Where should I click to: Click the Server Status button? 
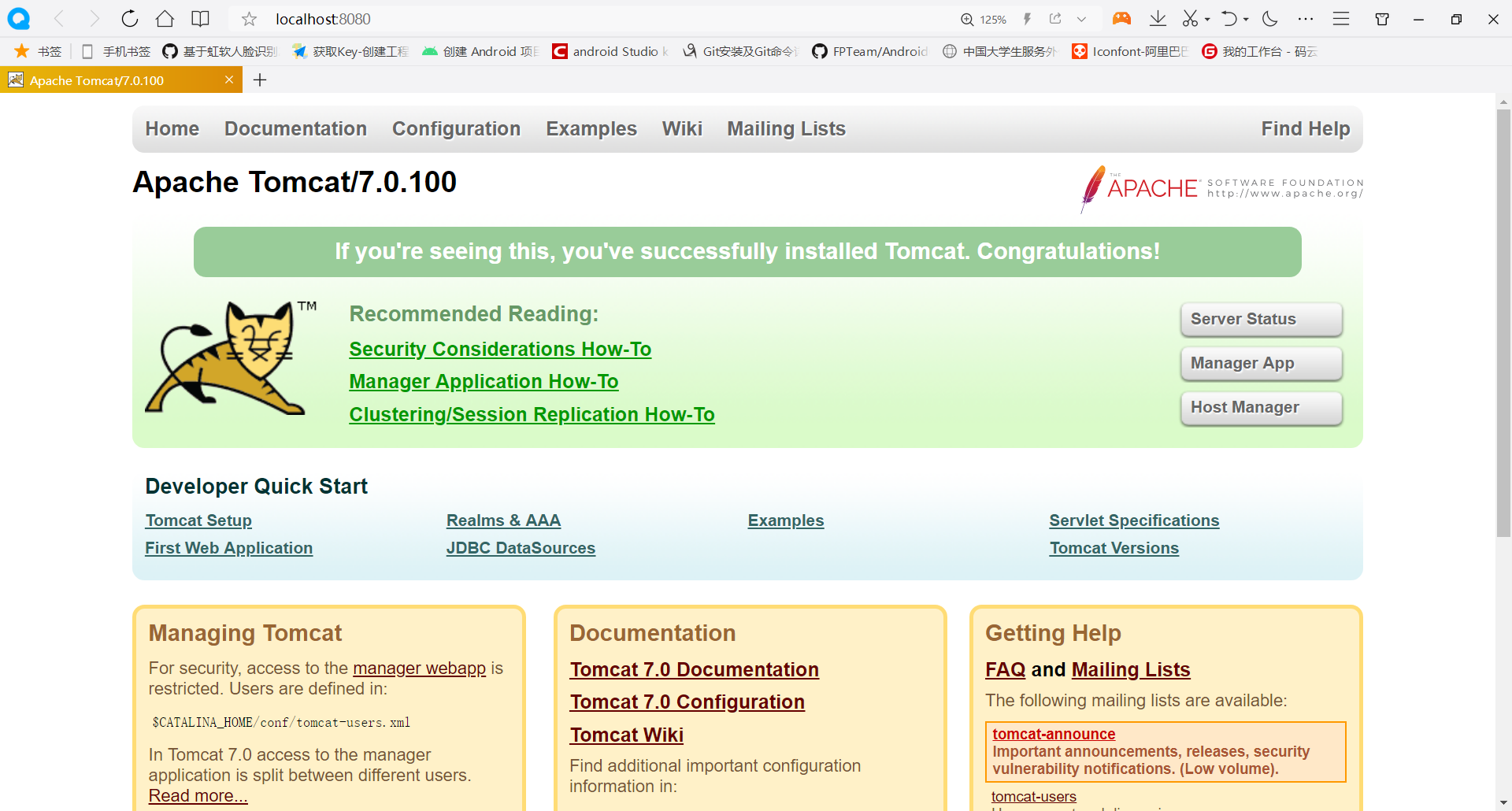click(x=1262, y=319)
